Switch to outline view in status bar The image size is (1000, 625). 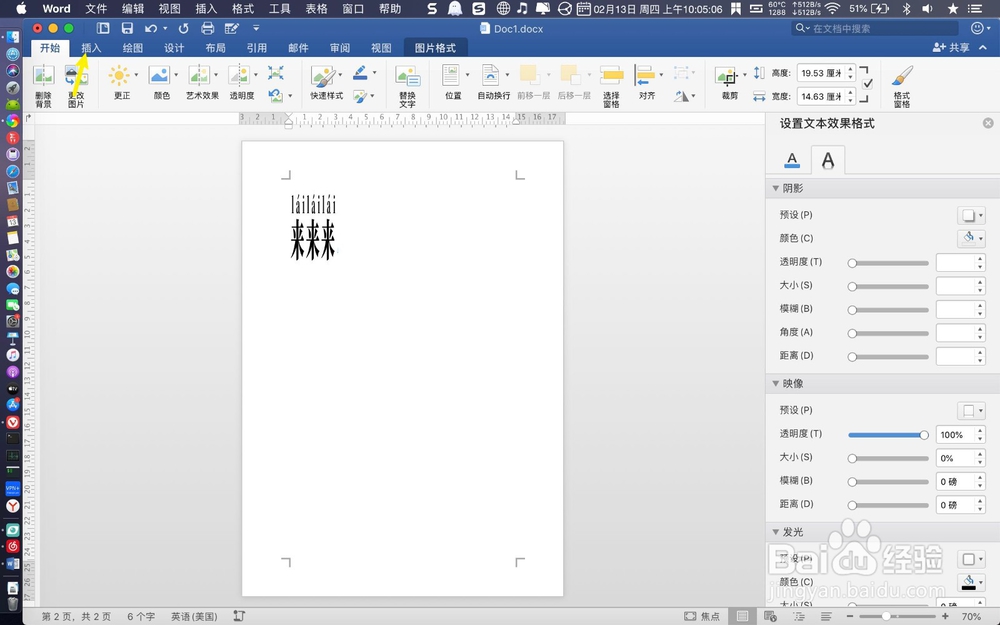tap(798, 616)
